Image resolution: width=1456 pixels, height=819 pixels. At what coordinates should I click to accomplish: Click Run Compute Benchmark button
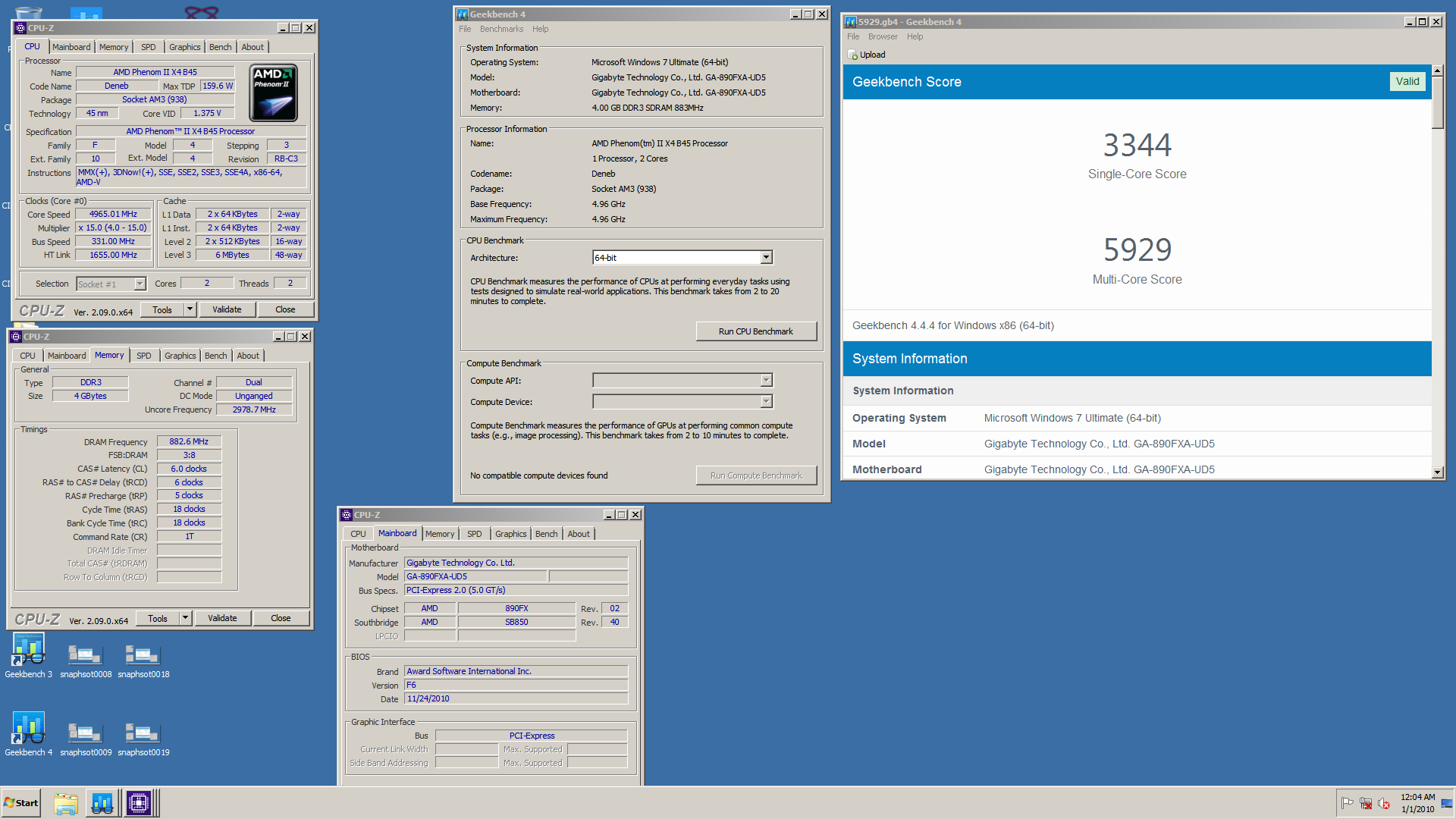(x=756, y=475)
